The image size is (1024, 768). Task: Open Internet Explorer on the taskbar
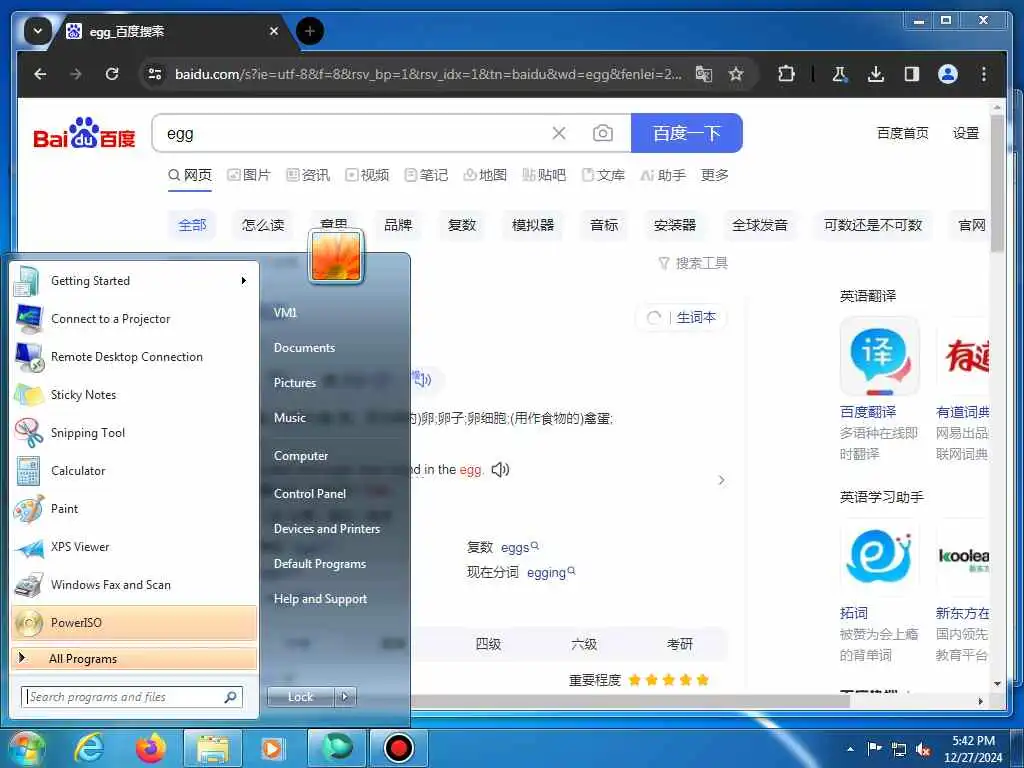[89, 748]
